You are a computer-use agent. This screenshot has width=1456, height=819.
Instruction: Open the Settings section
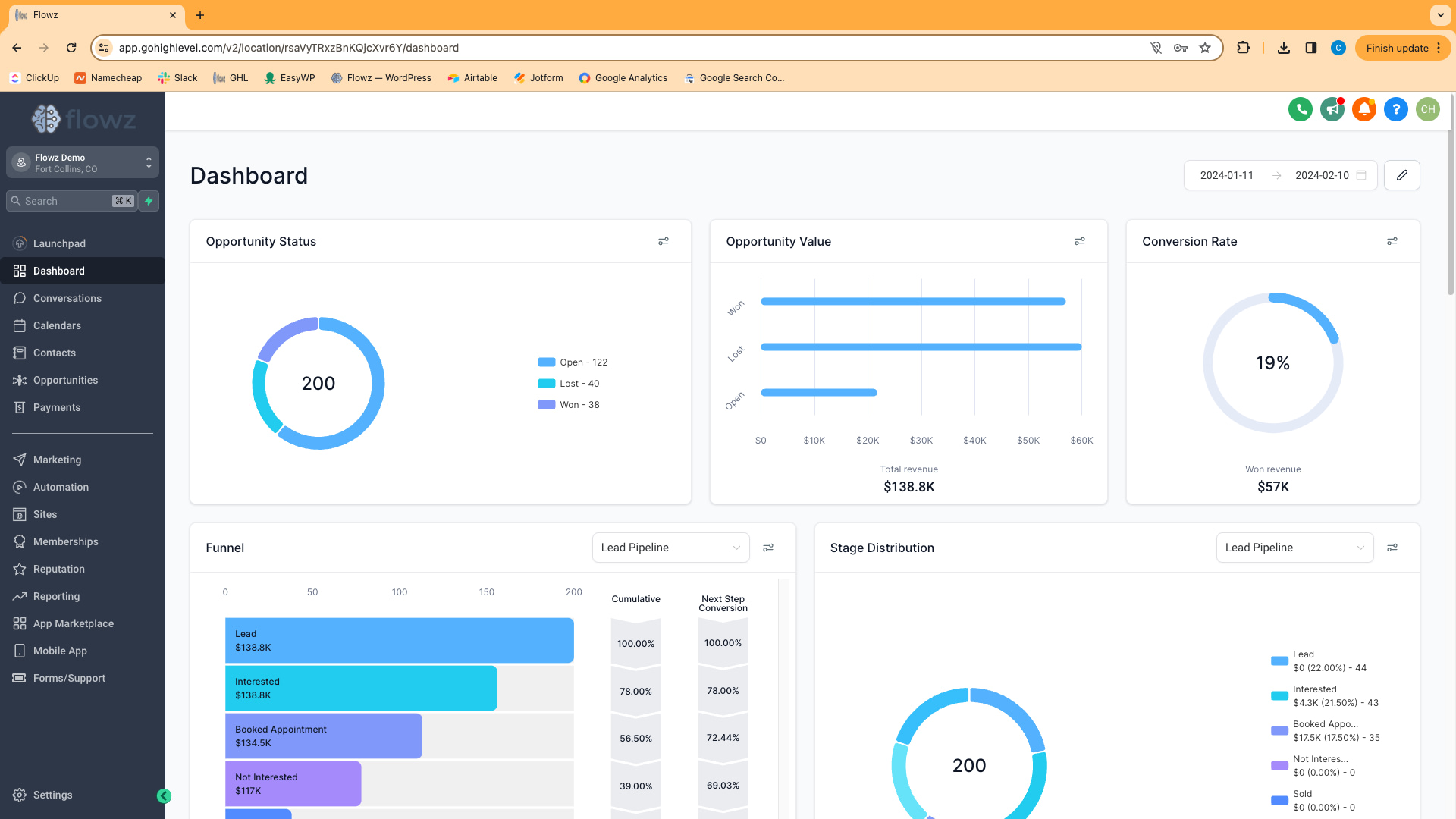point(54,794)
